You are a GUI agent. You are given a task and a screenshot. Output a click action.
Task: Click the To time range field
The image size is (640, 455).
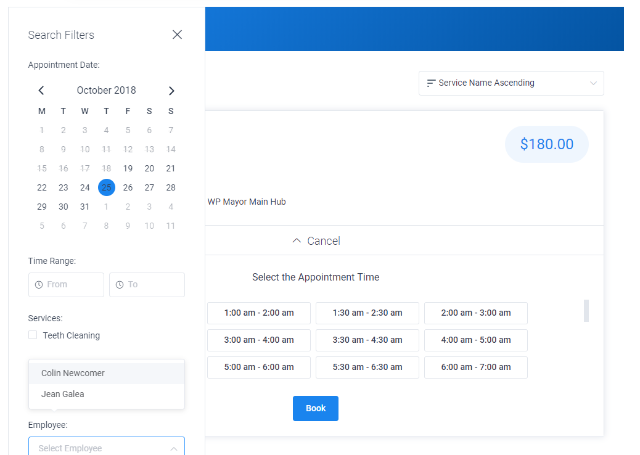click(147, 284)
